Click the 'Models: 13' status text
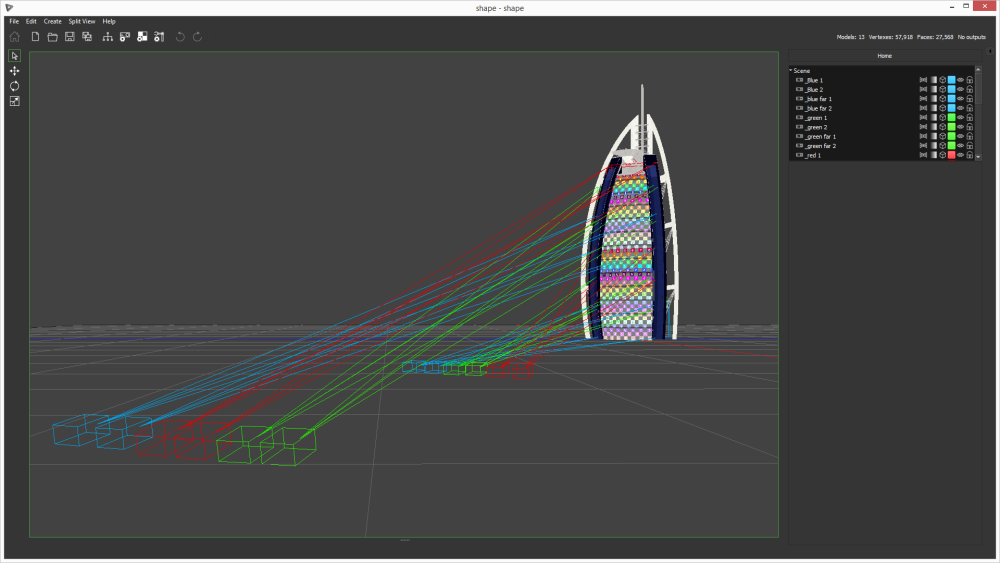Screen dimensions: 1000x563 [850, 37]
